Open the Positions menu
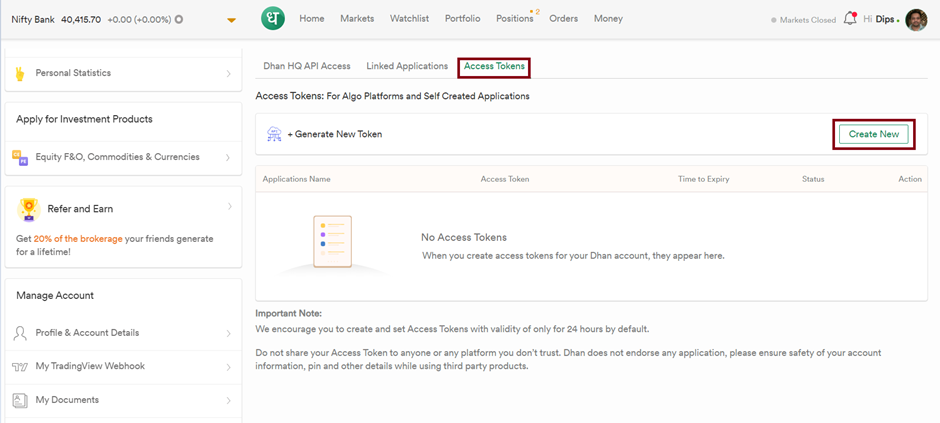The height and width of the screenshot is (423, 940). (515, 19)
